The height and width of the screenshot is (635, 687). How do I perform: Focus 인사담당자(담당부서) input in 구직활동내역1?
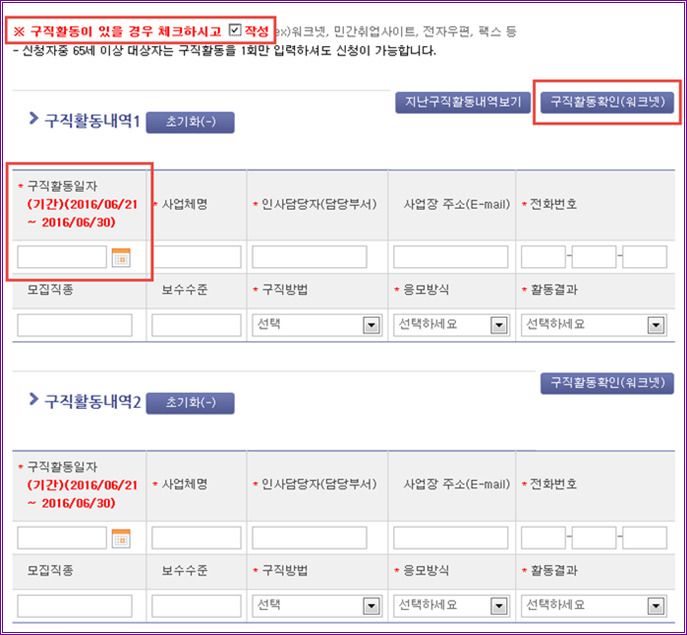[309, 257]
